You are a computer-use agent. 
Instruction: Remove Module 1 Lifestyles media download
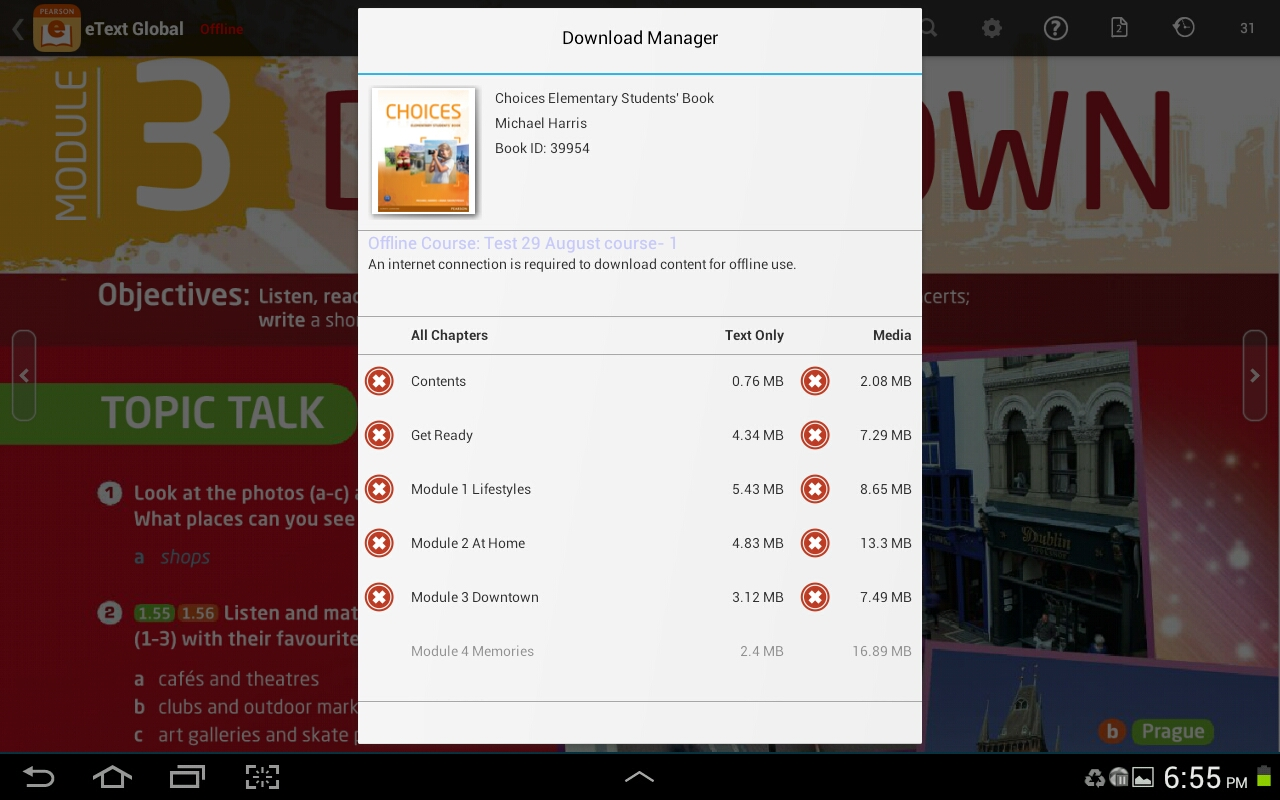coord(815,489)
